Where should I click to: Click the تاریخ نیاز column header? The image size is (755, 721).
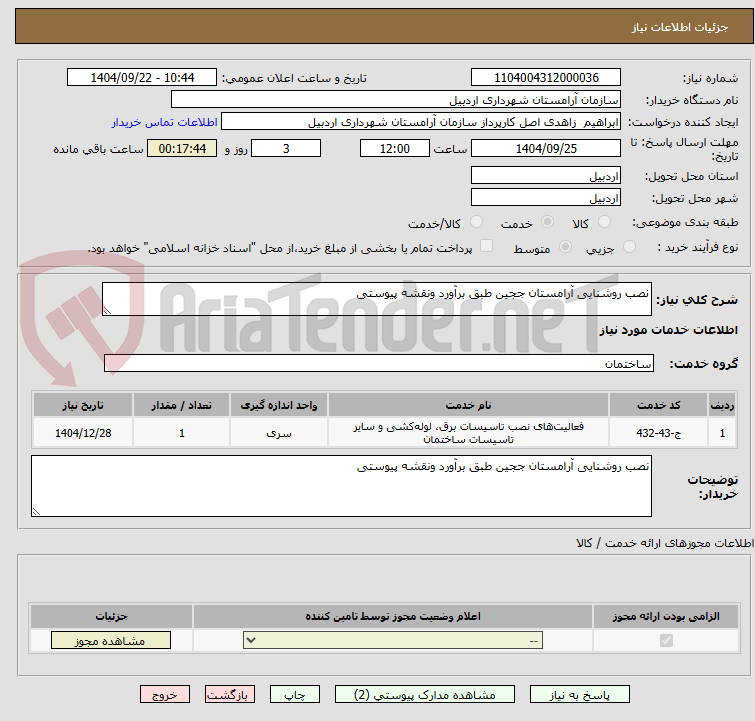pyautogui.click(x=83, y=405)
